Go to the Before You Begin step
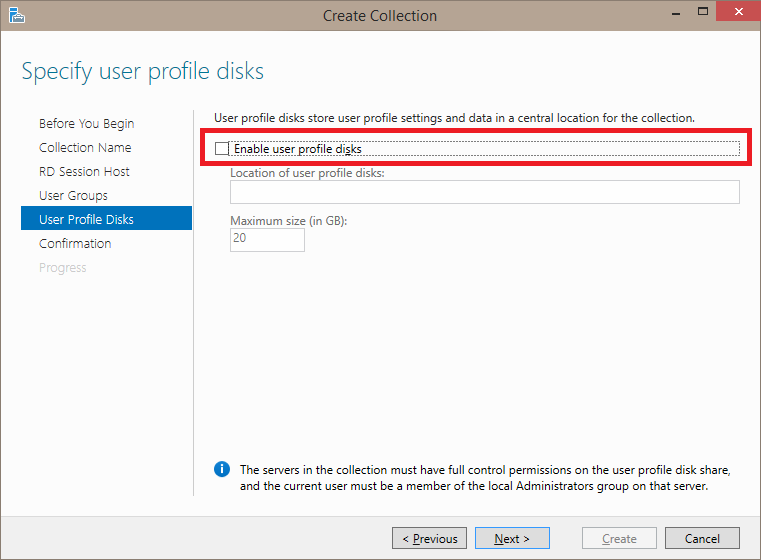Screen dimensions: 761x560 [x=86, y=124]
